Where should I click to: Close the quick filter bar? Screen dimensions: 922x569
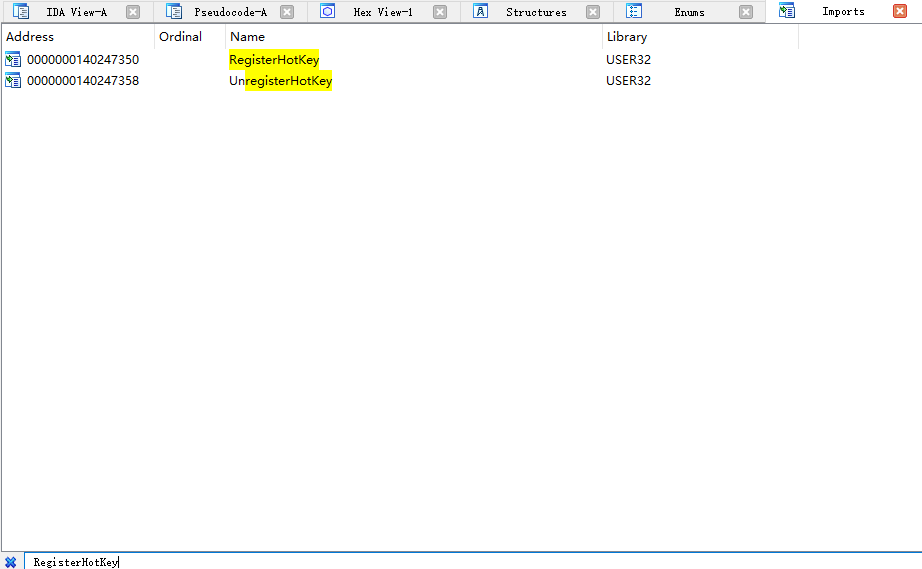pyautogui.click(x=11, y=562)
